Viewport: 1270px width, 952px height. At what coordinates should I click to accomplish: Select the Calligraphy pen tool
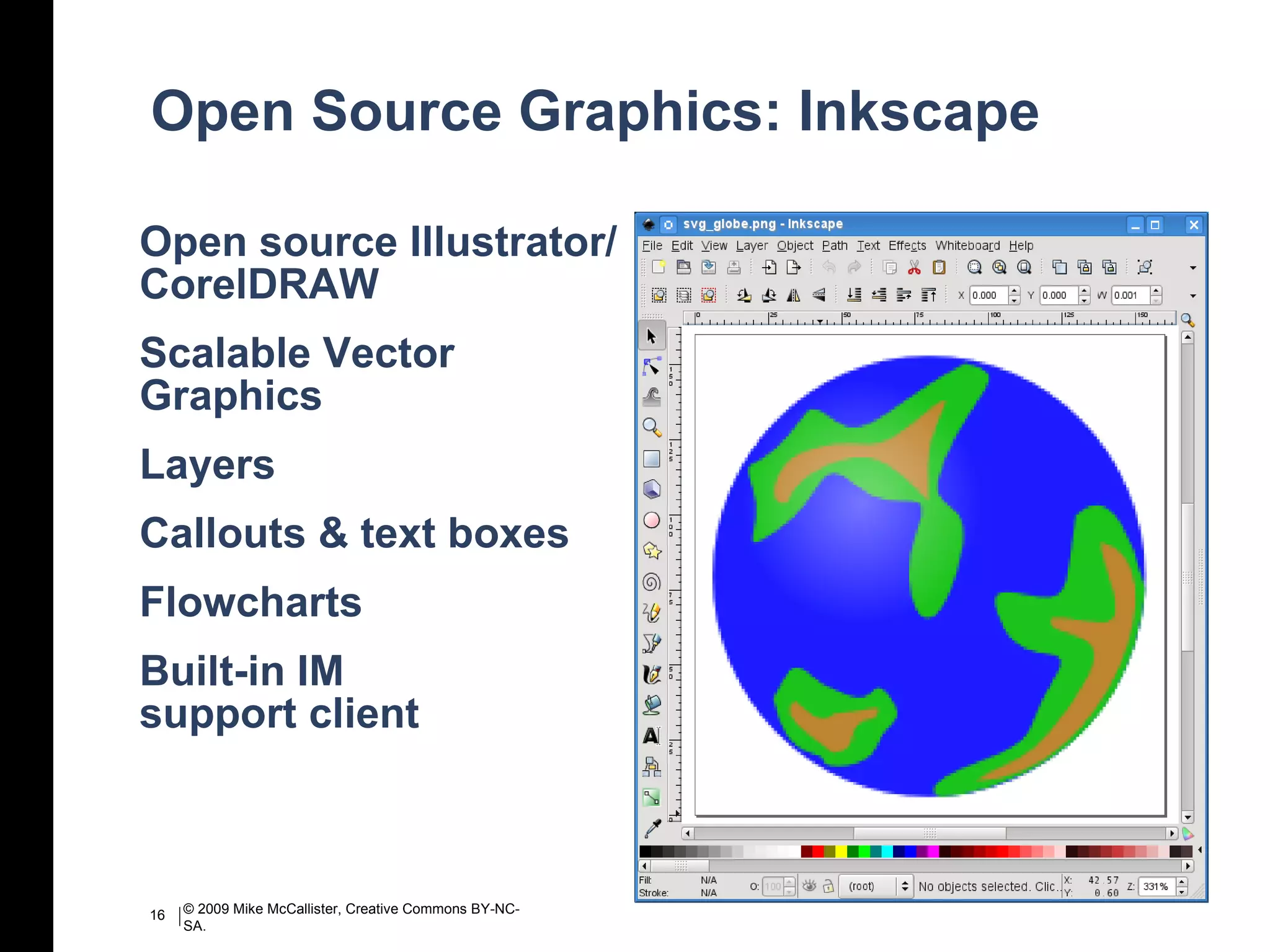tap(651, 674)
